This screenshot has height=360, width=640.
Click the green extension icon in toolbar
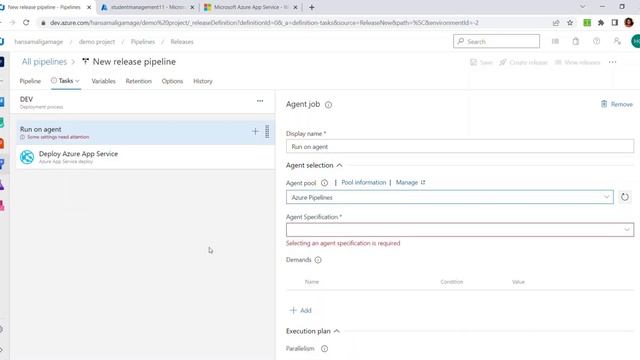point(587,23)
